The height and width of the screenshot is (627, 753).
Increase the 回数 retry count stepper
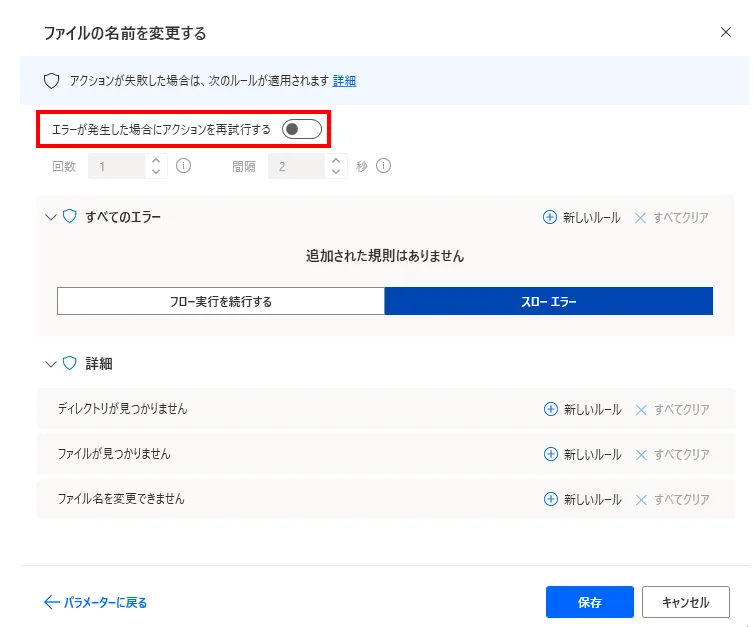tap(156, 160)
